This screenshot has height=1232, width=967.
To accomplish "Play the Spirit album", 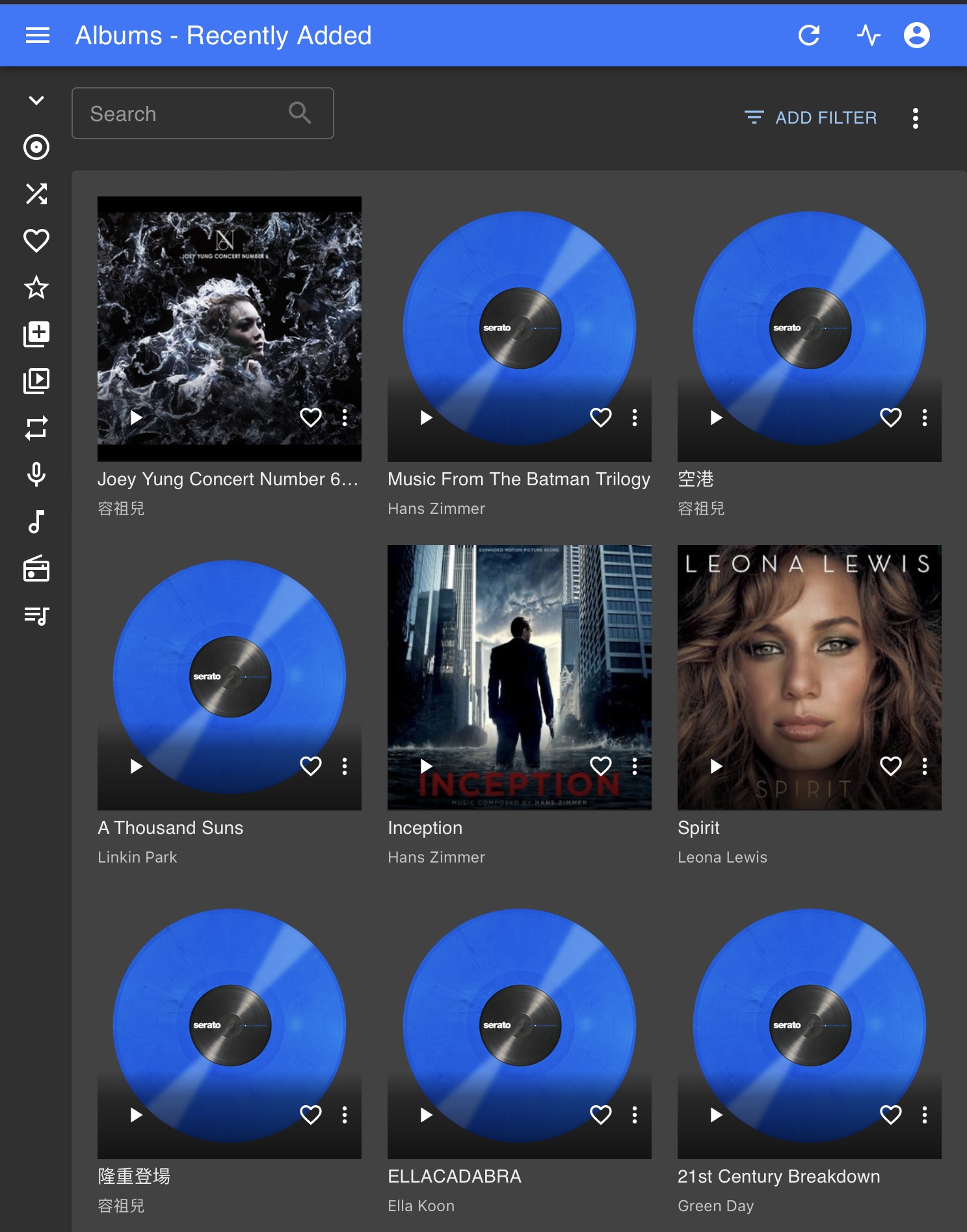I will click(x=717, y=766).
